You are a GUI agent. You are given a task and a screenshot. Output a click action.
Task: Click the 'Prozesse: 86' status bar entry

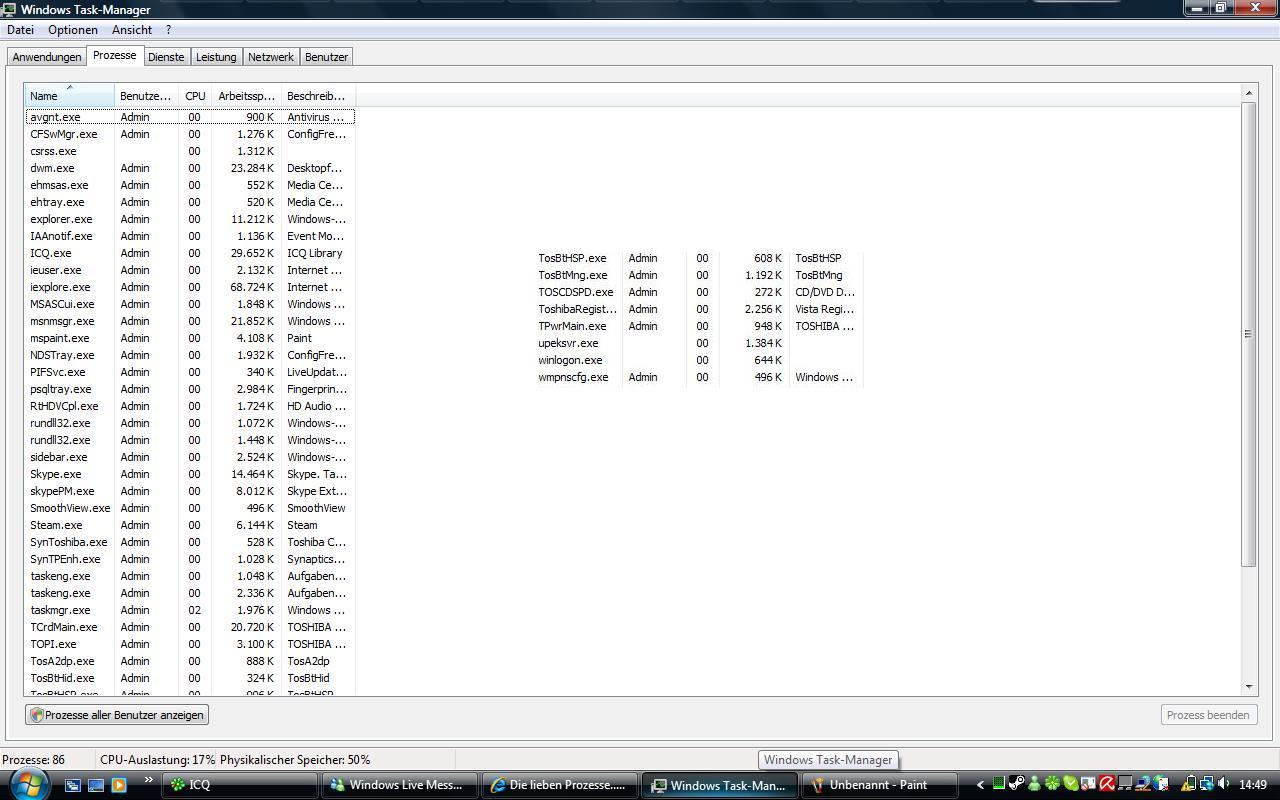(x=34, y=760)
